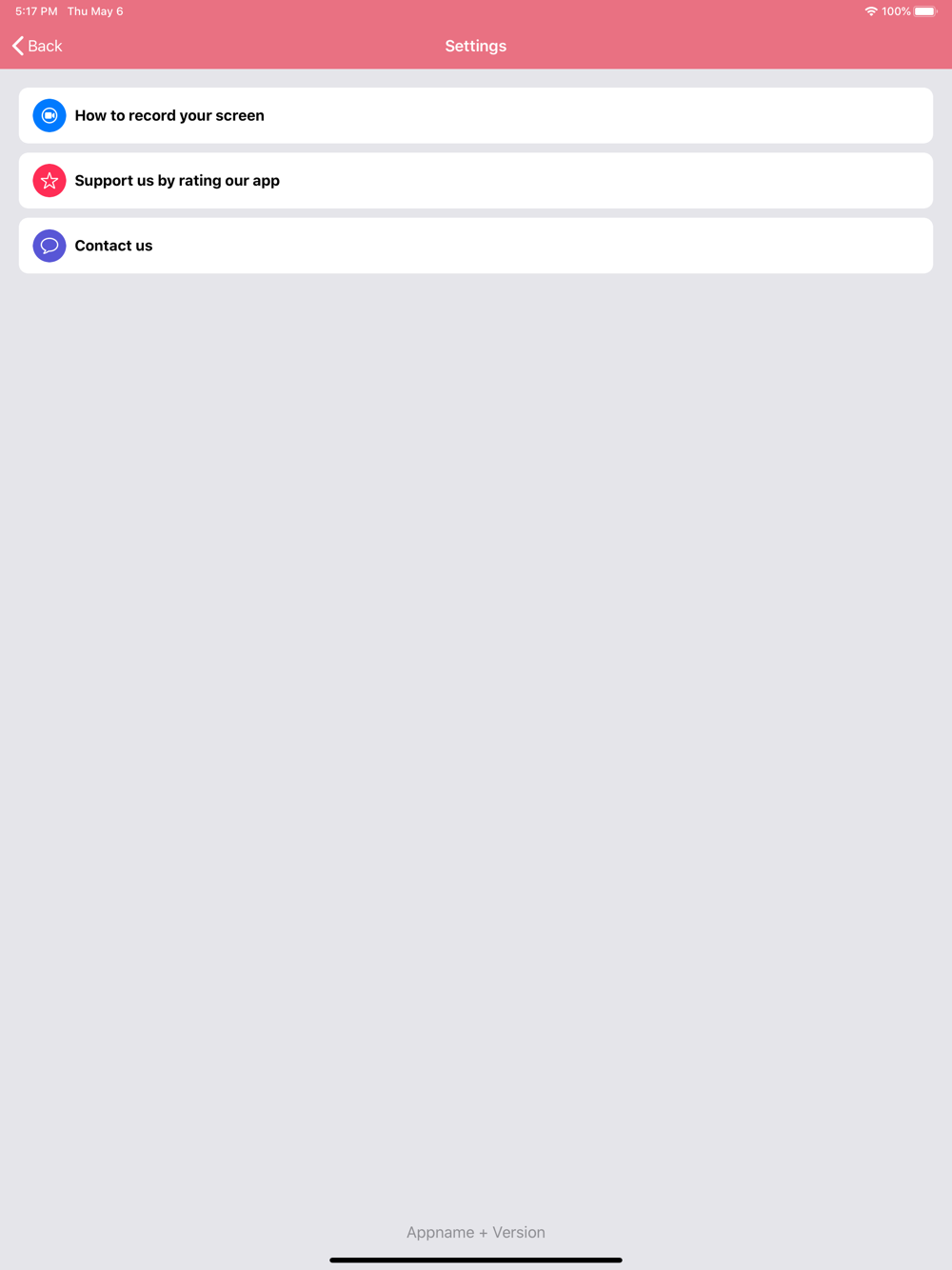Image resolution: width=952 pixels, height=1270 pixels.
Task: Tap the blue screen-record camera icon
Action: click(50, 115)
